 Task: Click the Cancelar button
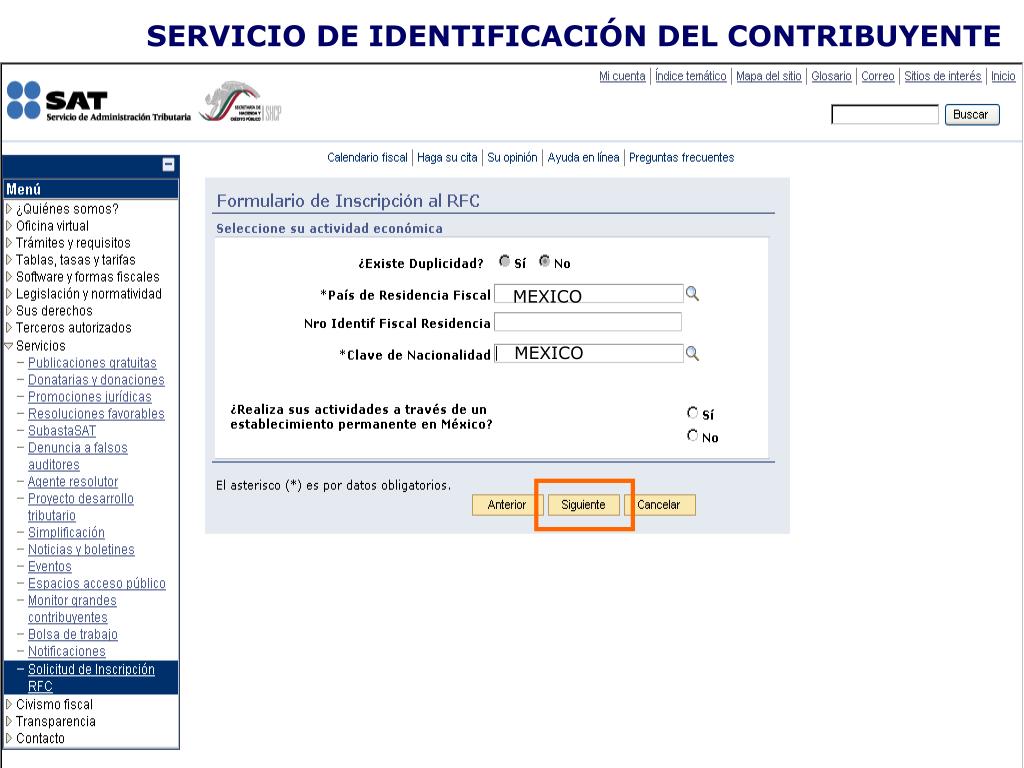coord(659,505)
